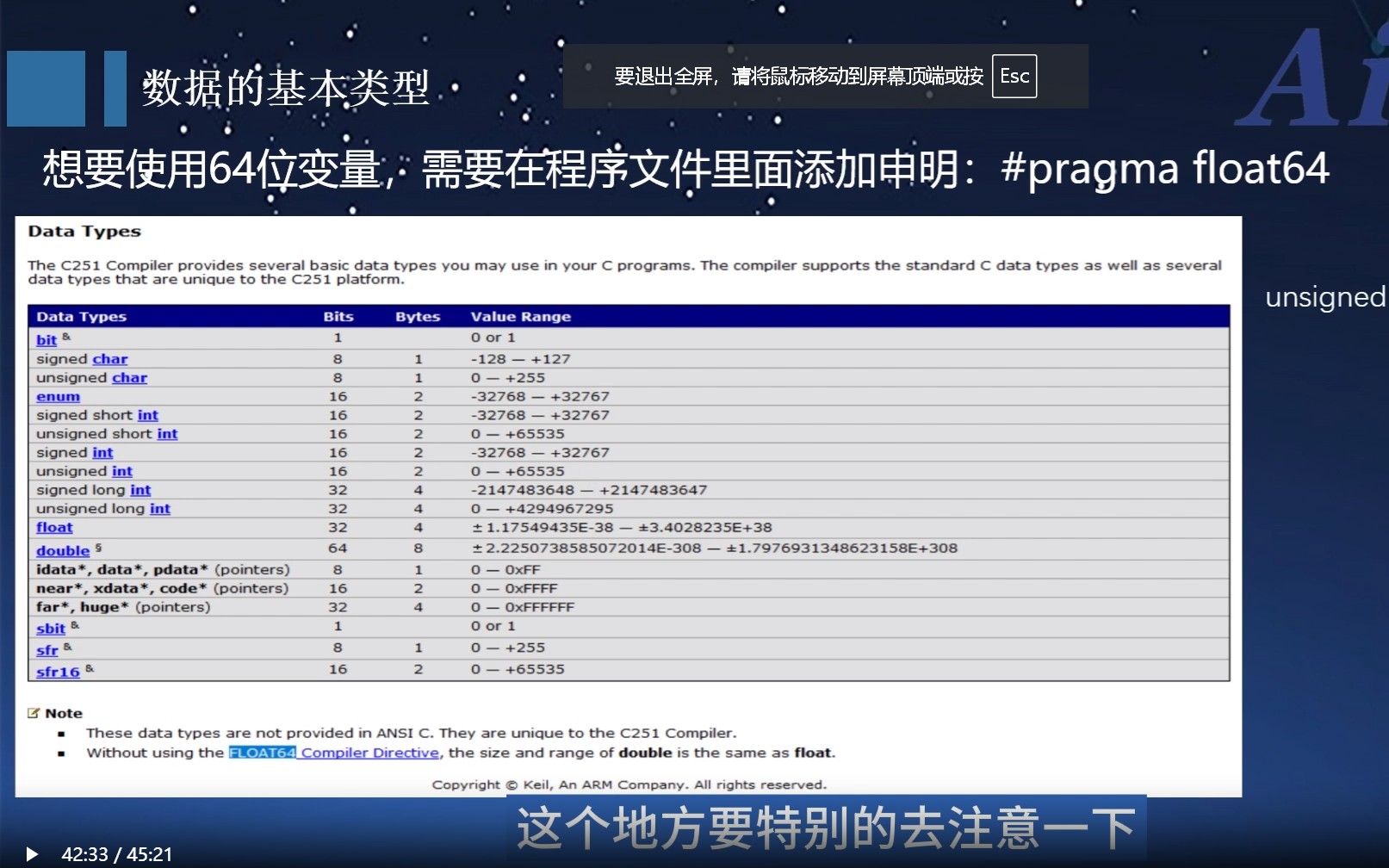
Task: Open the enum data type link
Action: pyautogui.click(x=58, y=397)
